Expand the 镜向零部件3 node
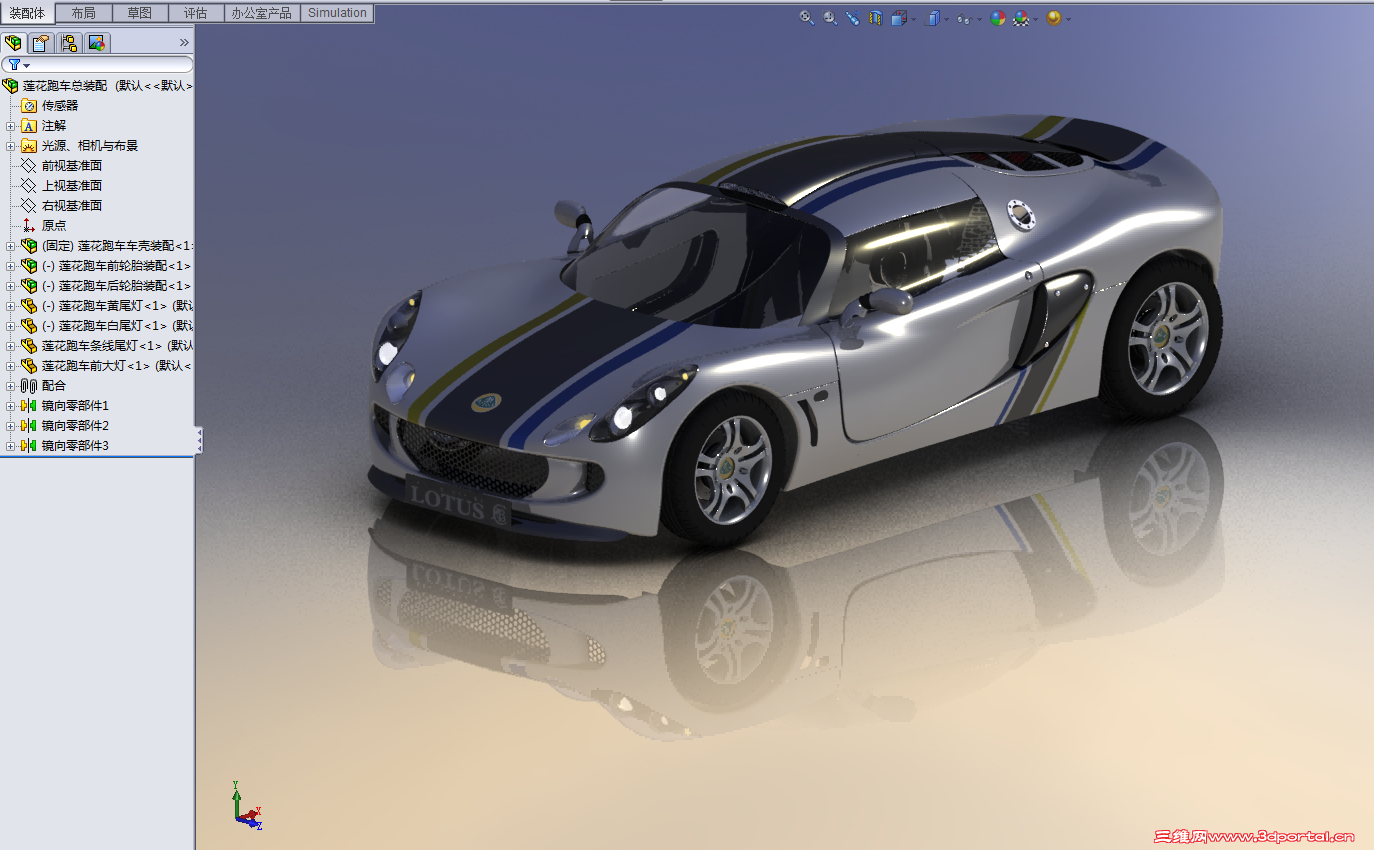 pos(10,445)
